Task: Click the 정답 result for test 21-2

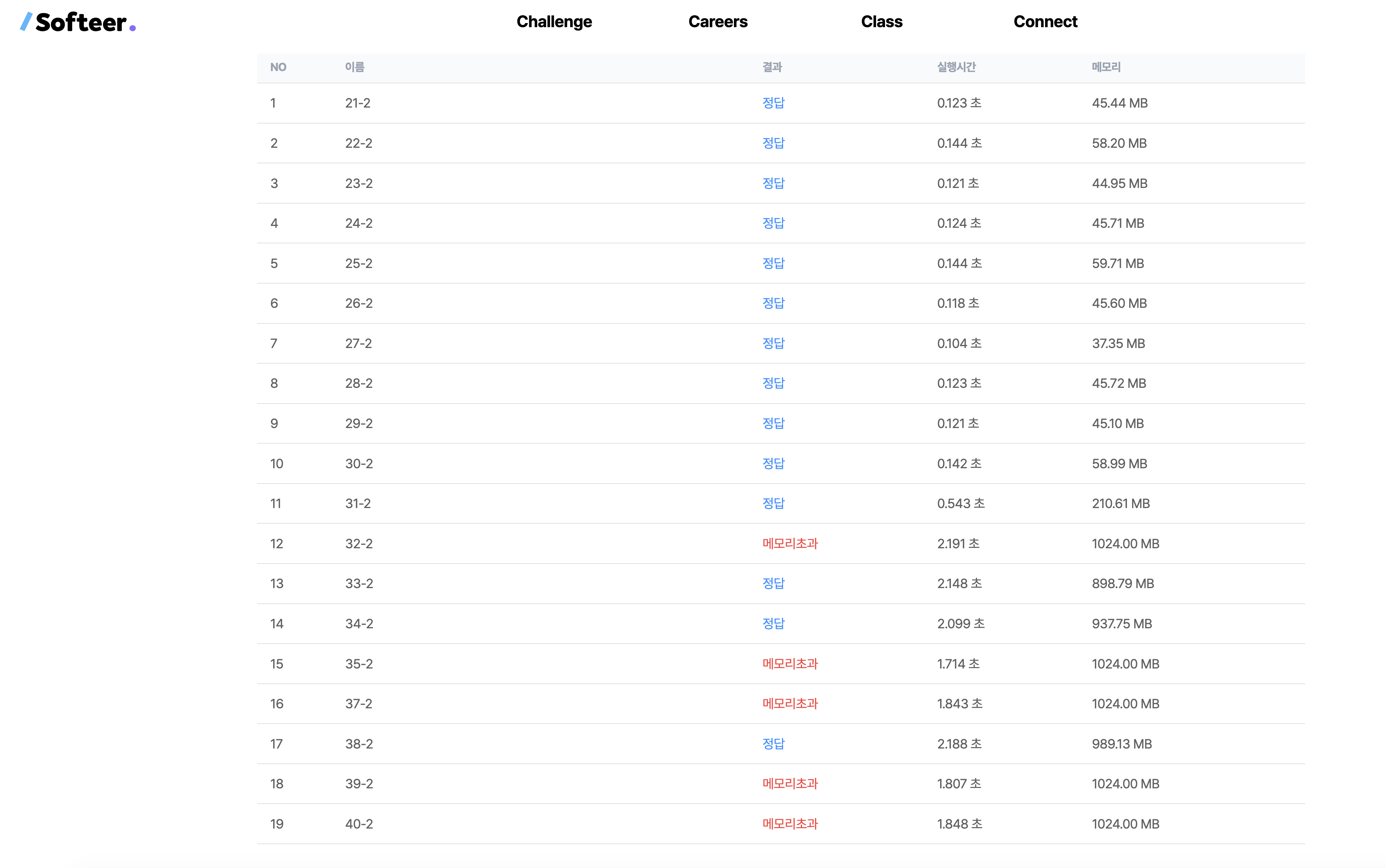Action: pos(773,103)
